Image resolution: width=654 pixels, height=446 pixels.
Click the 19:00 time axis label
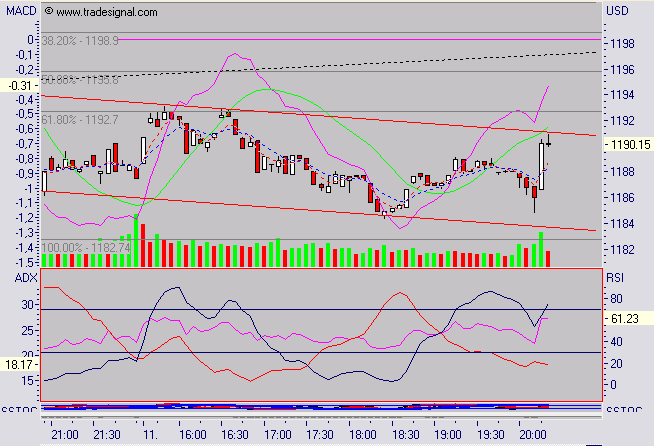click(448, 435)
